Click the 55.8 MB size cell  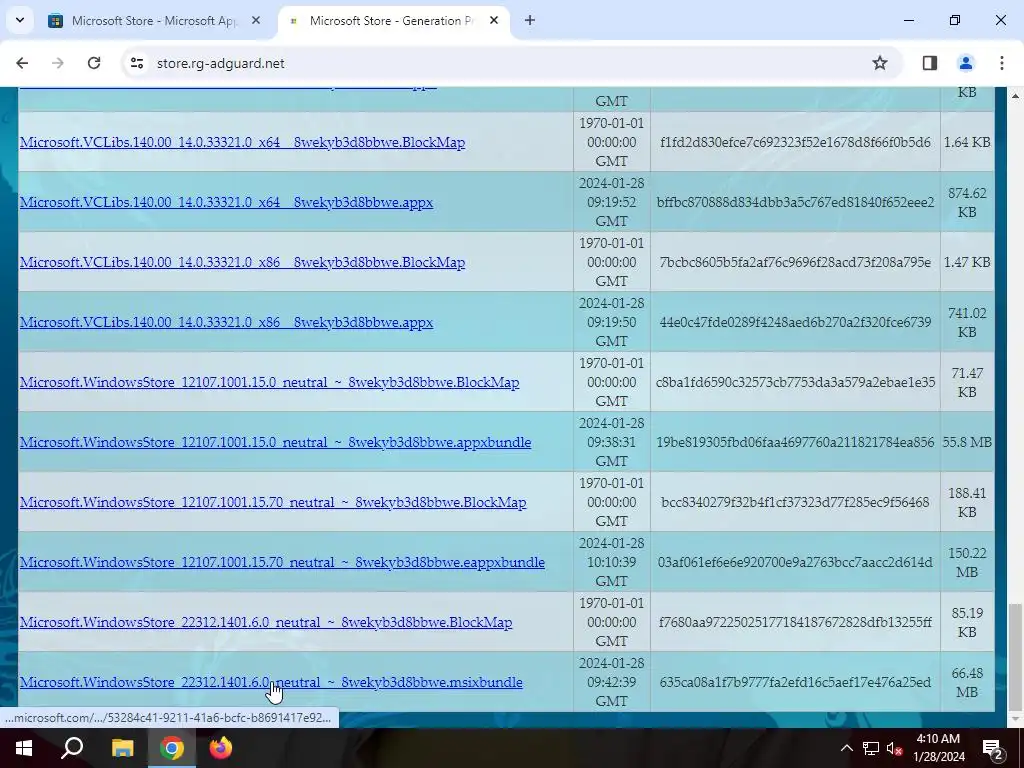pyautogui.click(x=967, y=443)
